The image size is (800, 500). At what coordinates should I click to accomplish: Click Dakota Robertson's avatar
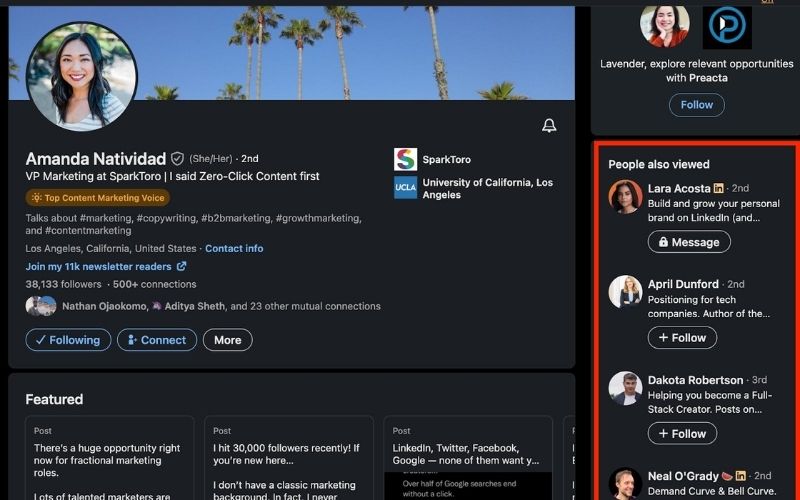[x=625, y=388]
